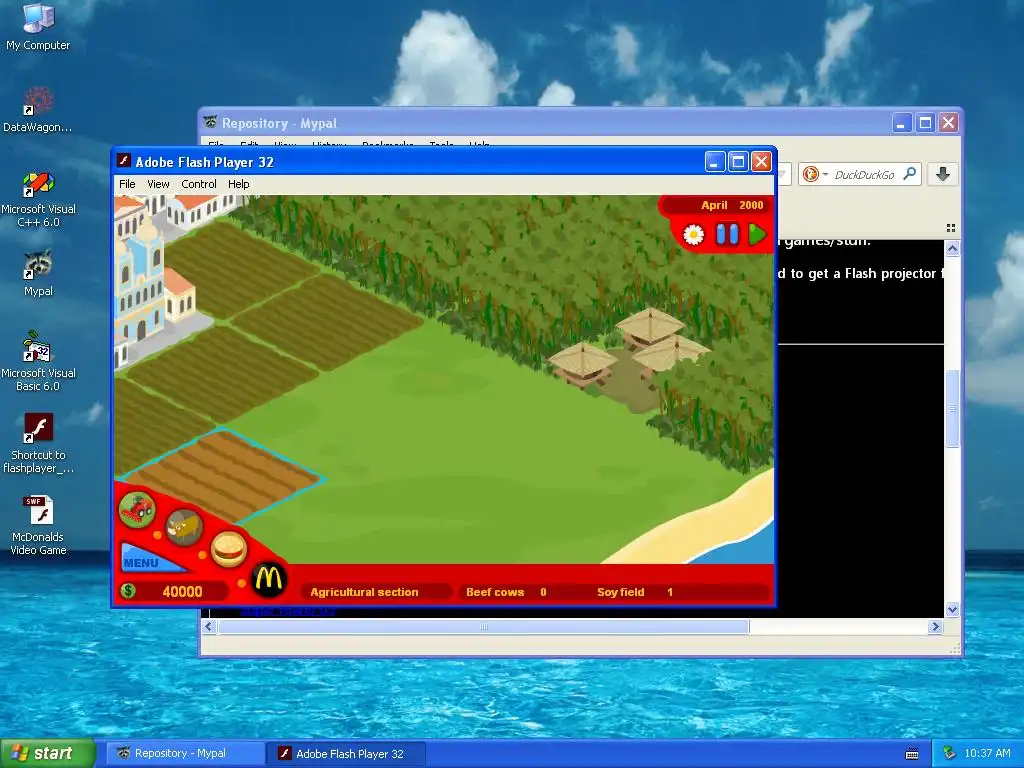Click the 'Agricultural section' label
The width and height of the screenshot is (1024, 768).
coord(364,592)
